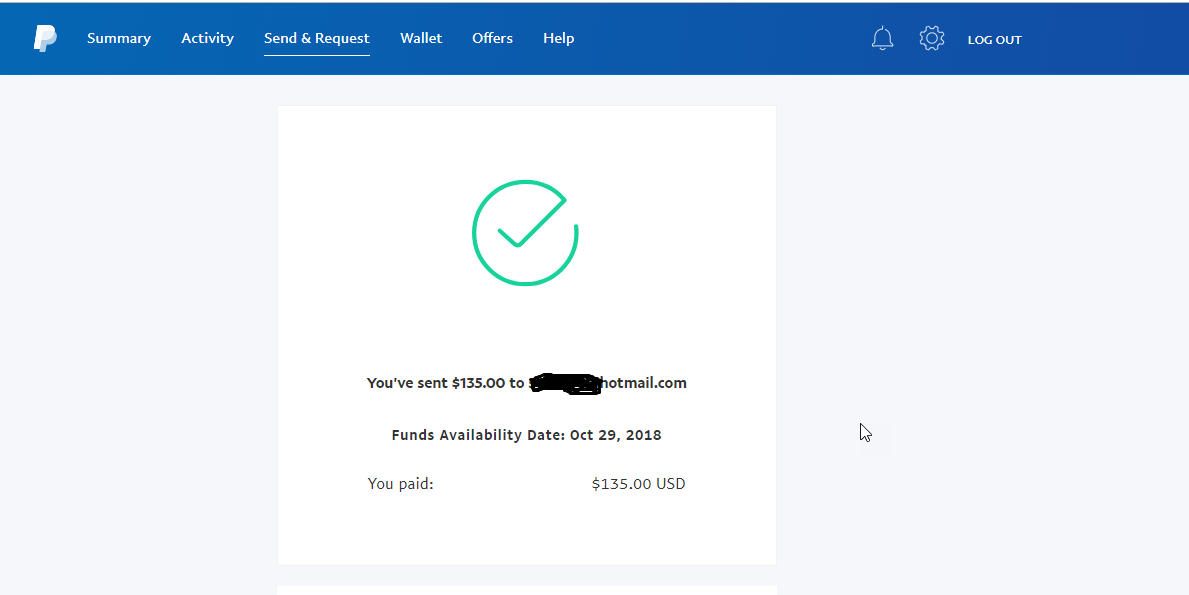Screen dimensions: 1189x595
Task: Go to the Summary page
Action: [119, 38]
